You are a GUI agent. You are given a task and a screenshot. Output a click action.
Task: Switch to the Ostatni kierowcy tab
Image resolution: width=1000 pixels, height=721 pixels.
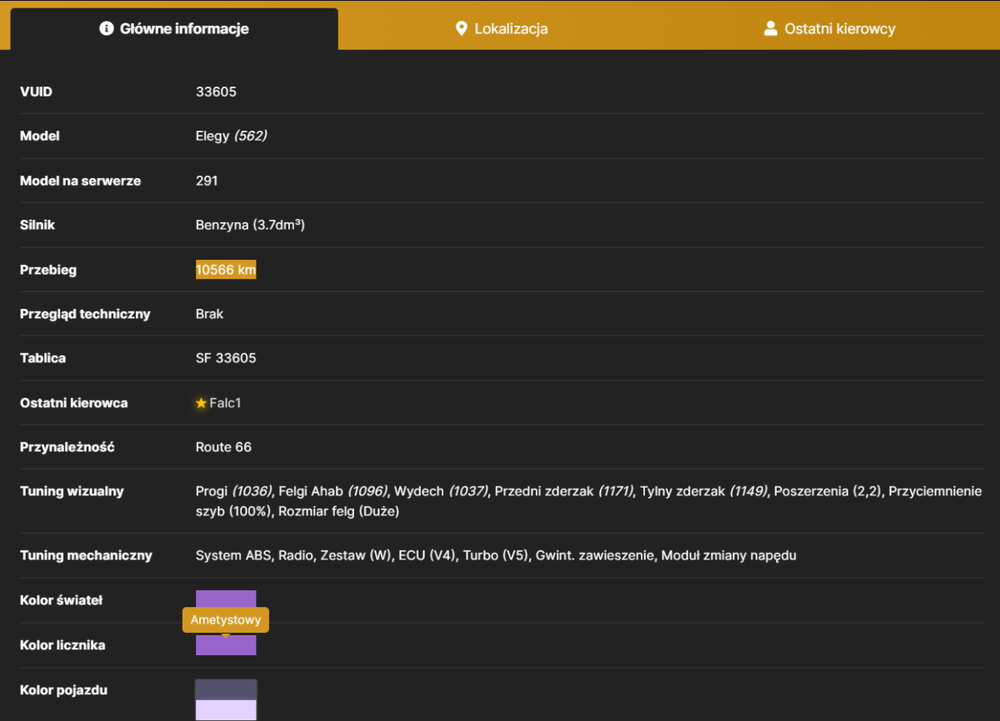(x=830, y=29)
